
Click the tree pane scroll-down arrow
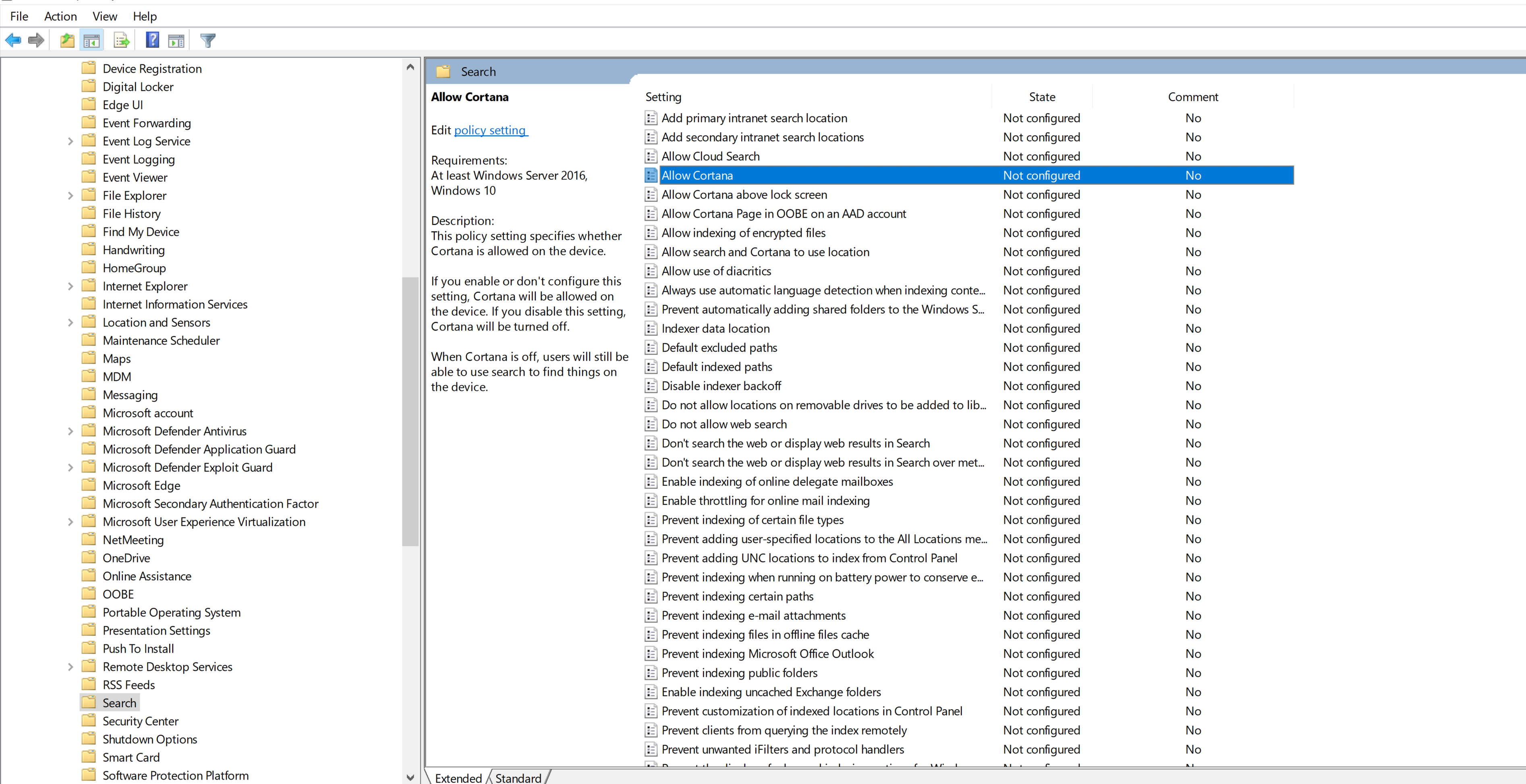410,777
